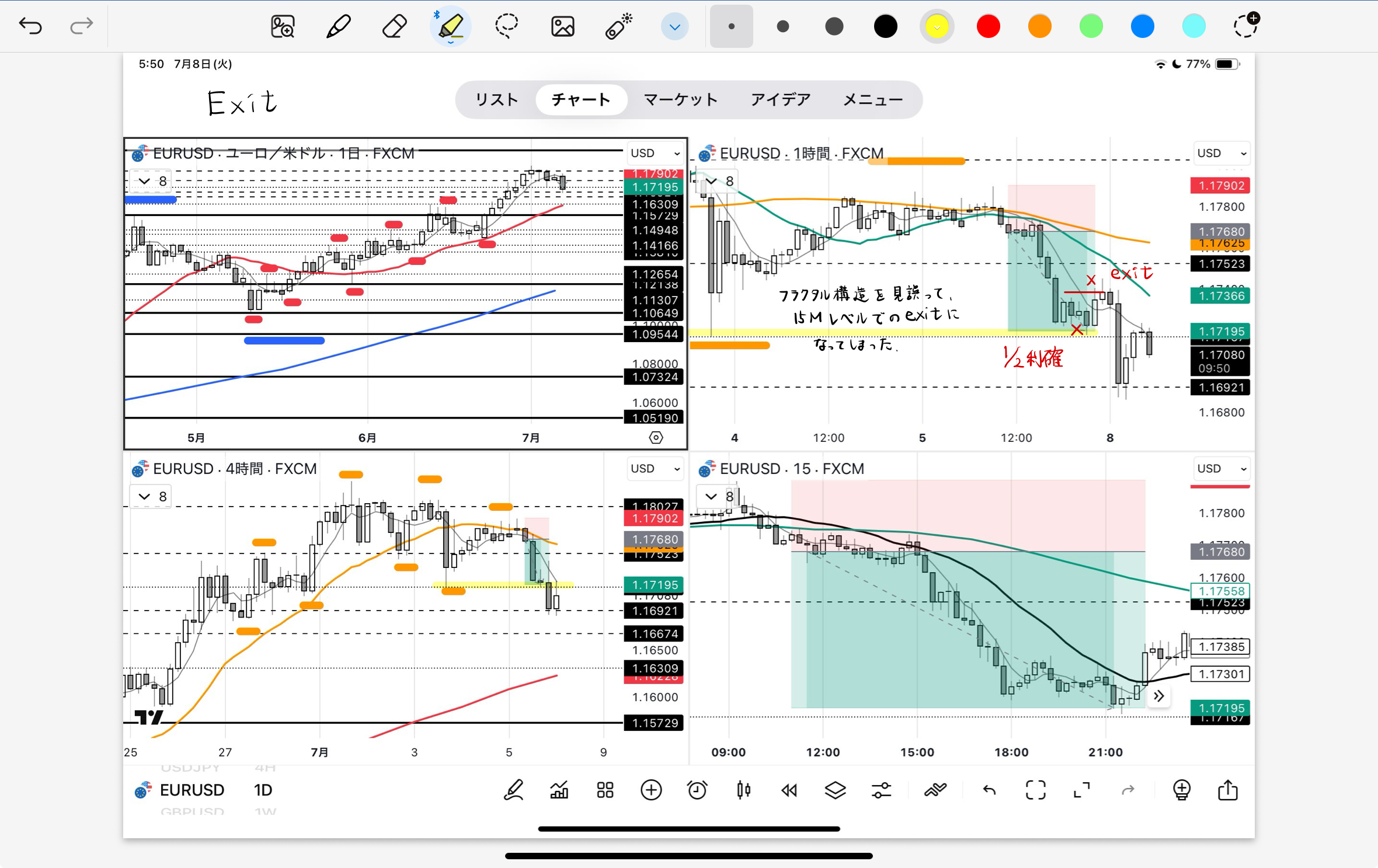Open USD currency dropdown on daily chart
This screenshot has height=868, width=1378.
(655, 153)
